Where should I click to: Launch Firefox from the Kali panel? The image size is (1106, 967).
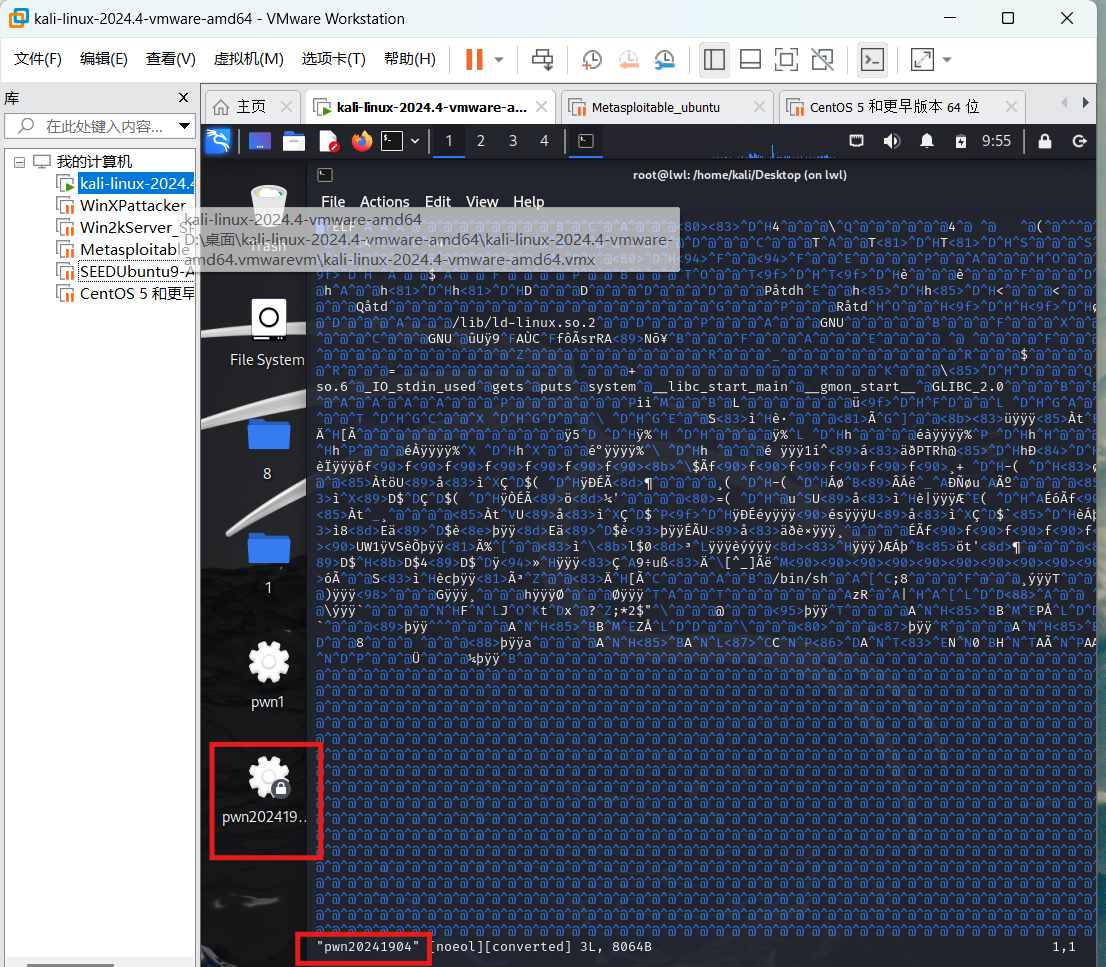362,141
